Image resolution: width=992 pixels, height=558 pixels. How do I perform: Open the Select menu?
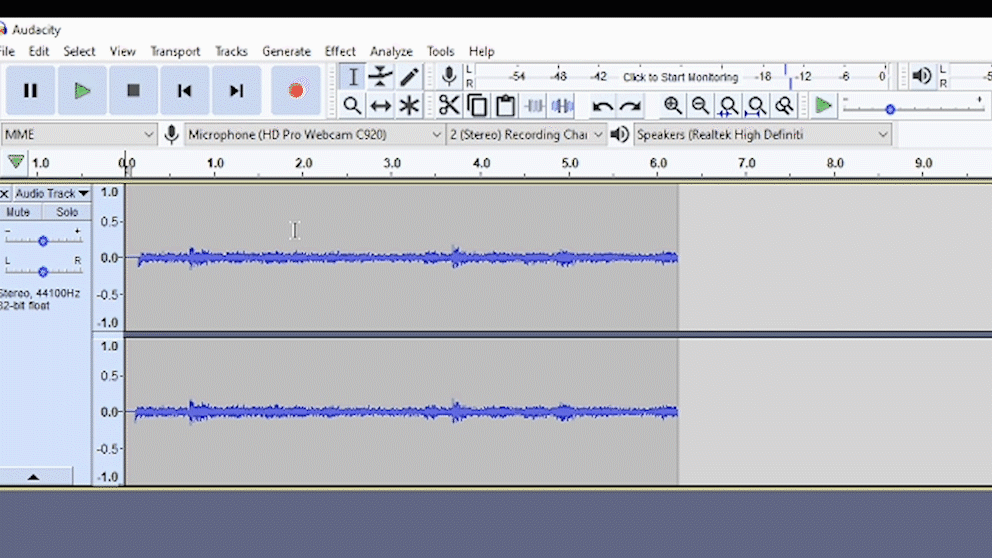pos(79,51)
